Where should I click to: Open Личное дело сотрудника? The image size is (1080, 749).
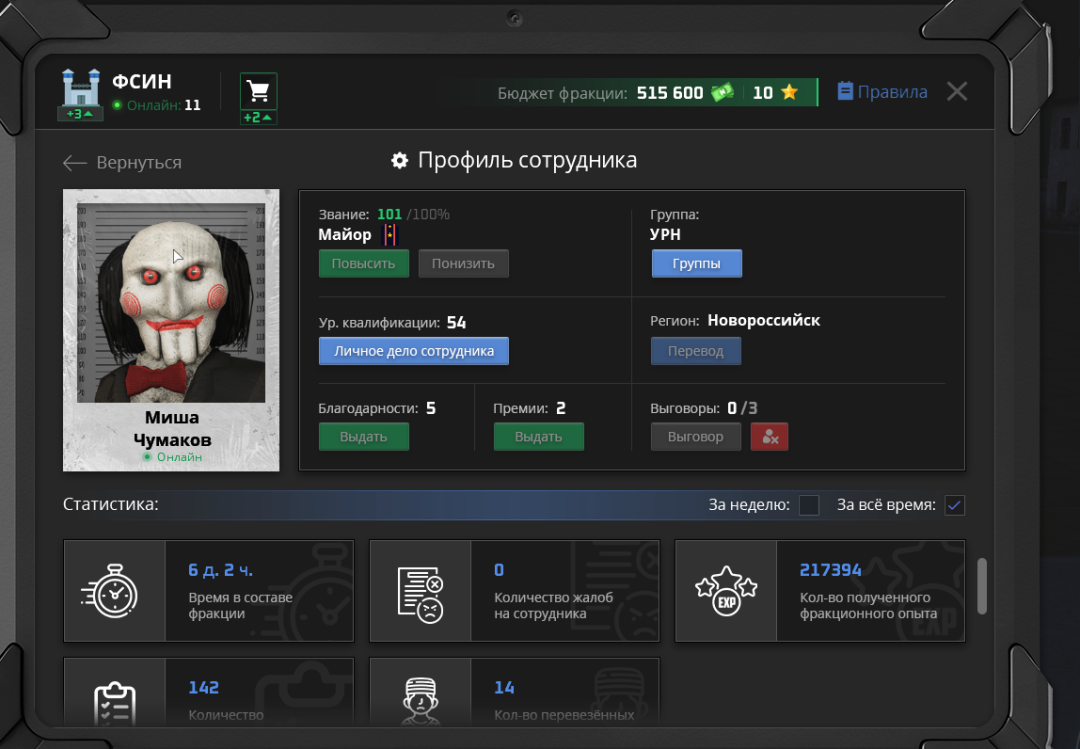tap(414, 351)
